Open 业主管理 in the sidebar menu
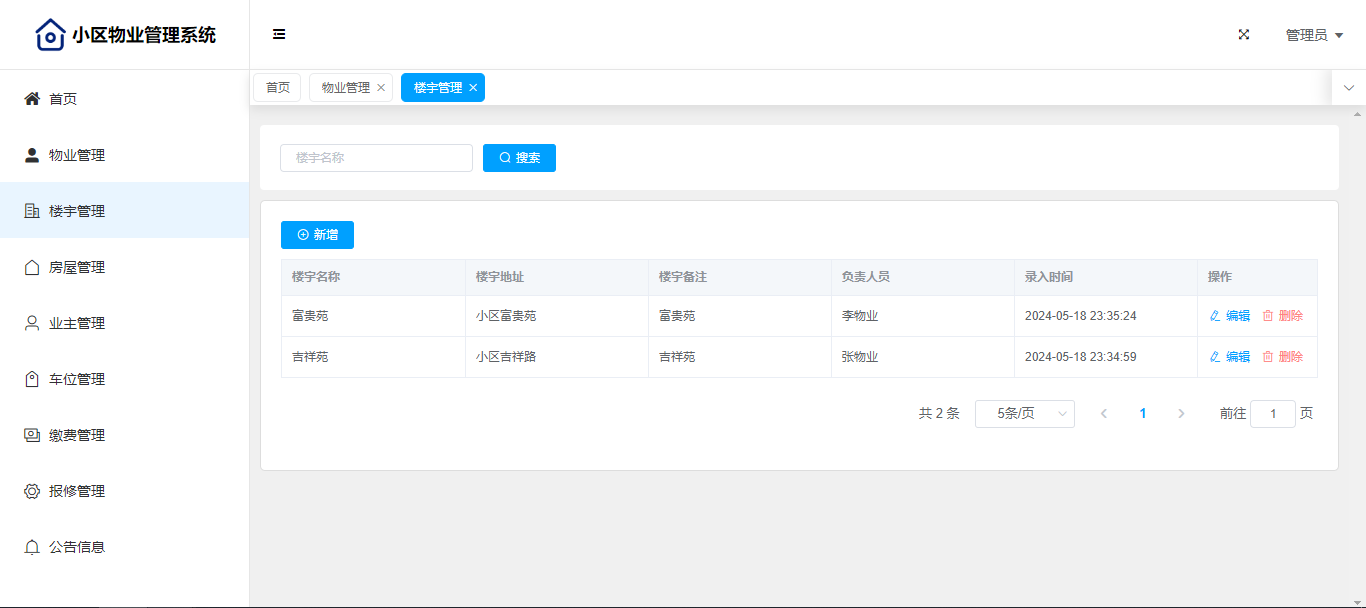The width and height of the screenshot is (1366, 608). point(77,323)
